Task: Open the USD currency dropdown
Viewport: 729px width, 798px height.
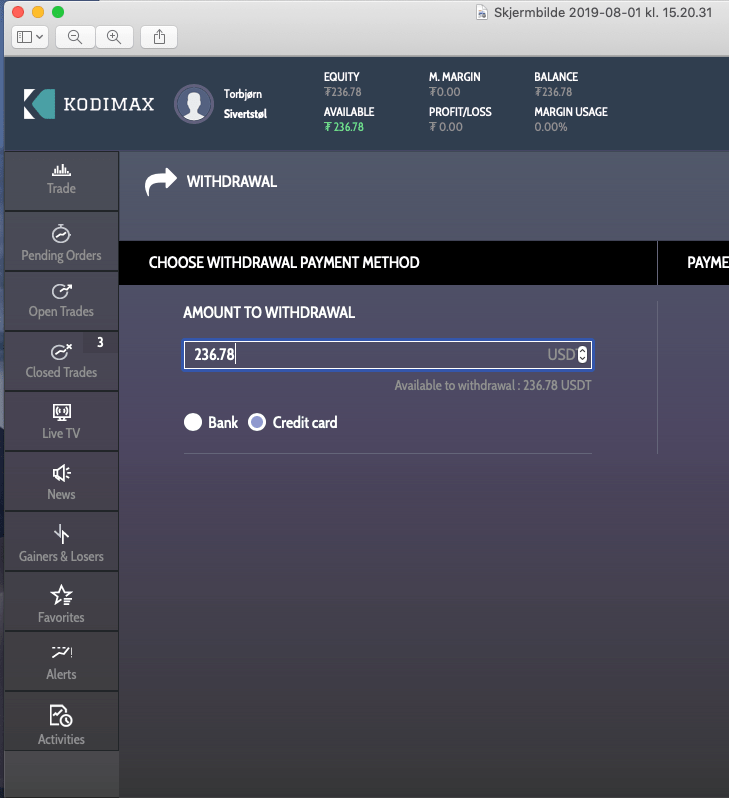Action: click(x=583, y=355)
